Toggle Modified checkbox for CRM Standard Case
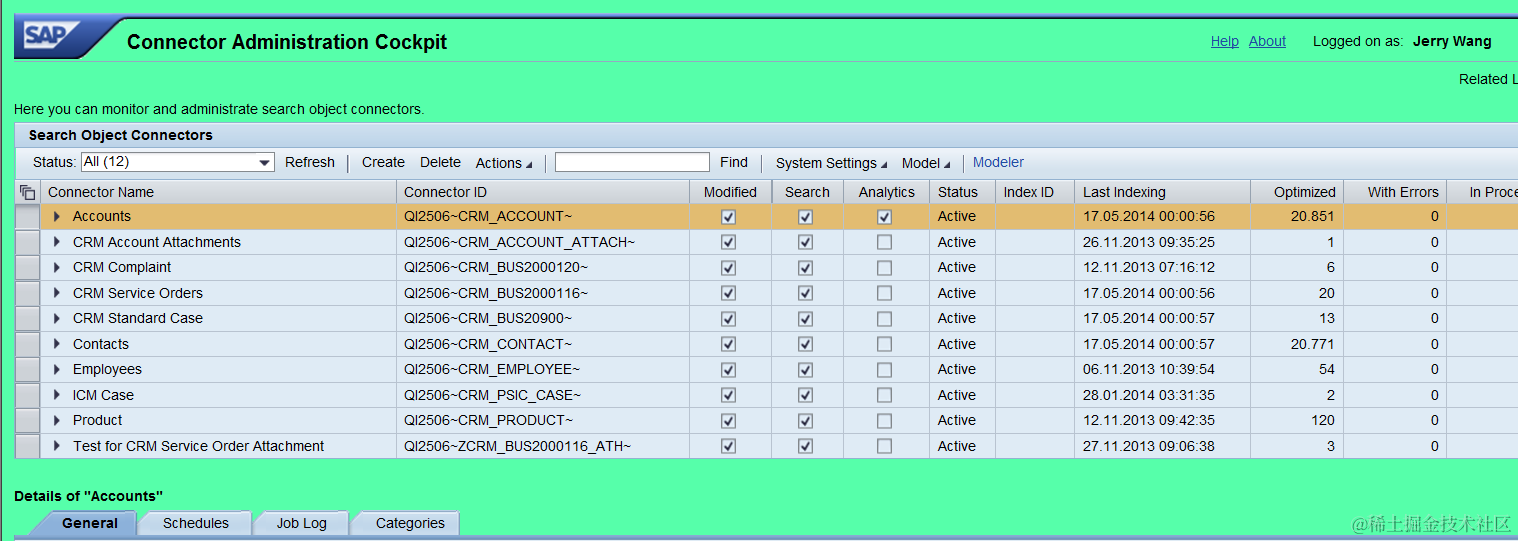 [728, 319]
